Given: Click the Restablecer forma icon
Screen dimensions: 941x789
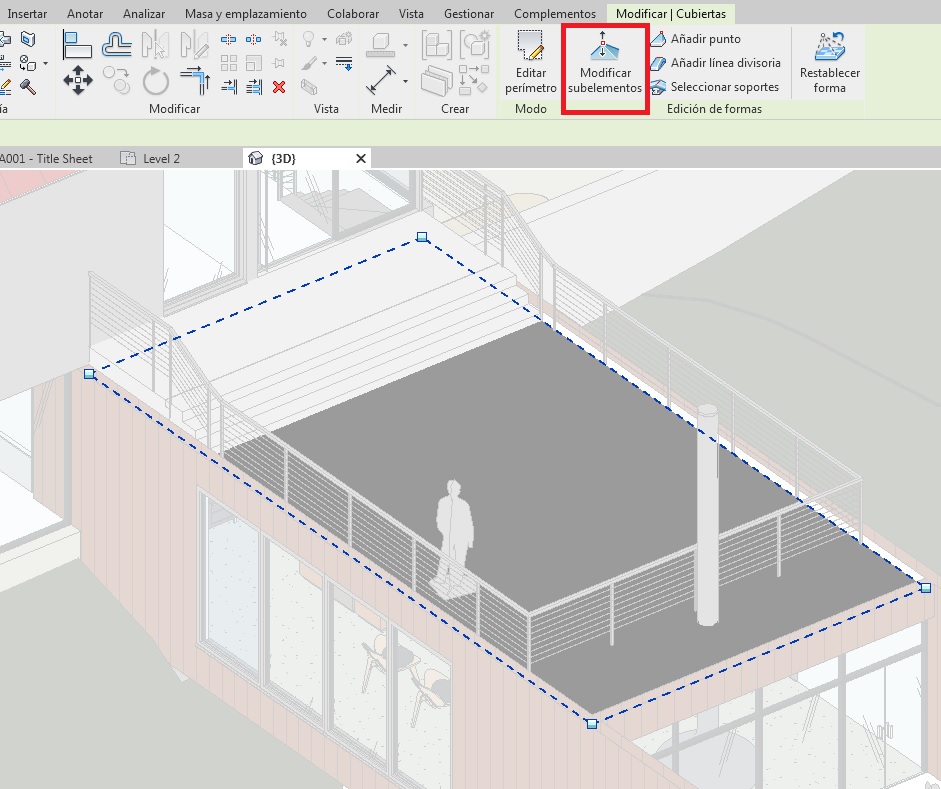Looking at the screenshot, I should click(829, 62).
